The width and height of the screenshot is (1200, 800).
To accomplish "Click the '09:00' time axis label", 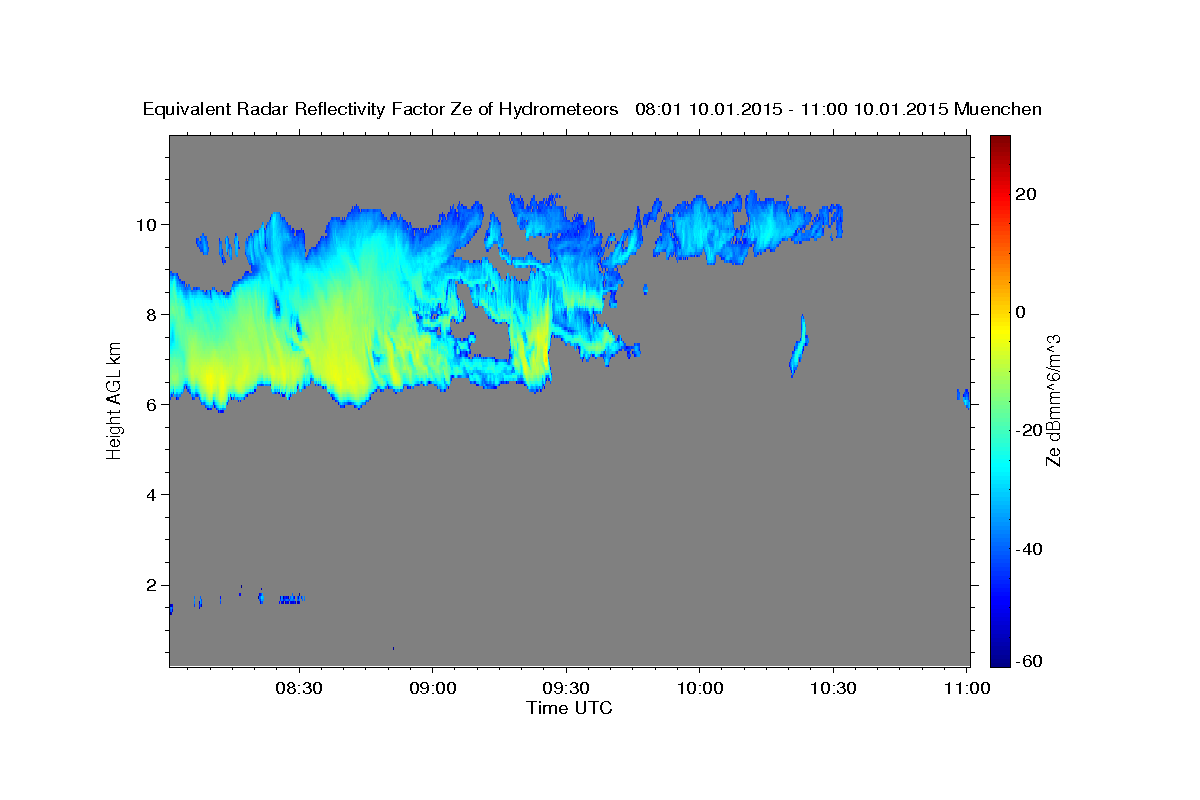I will click(x=433, y=688).
